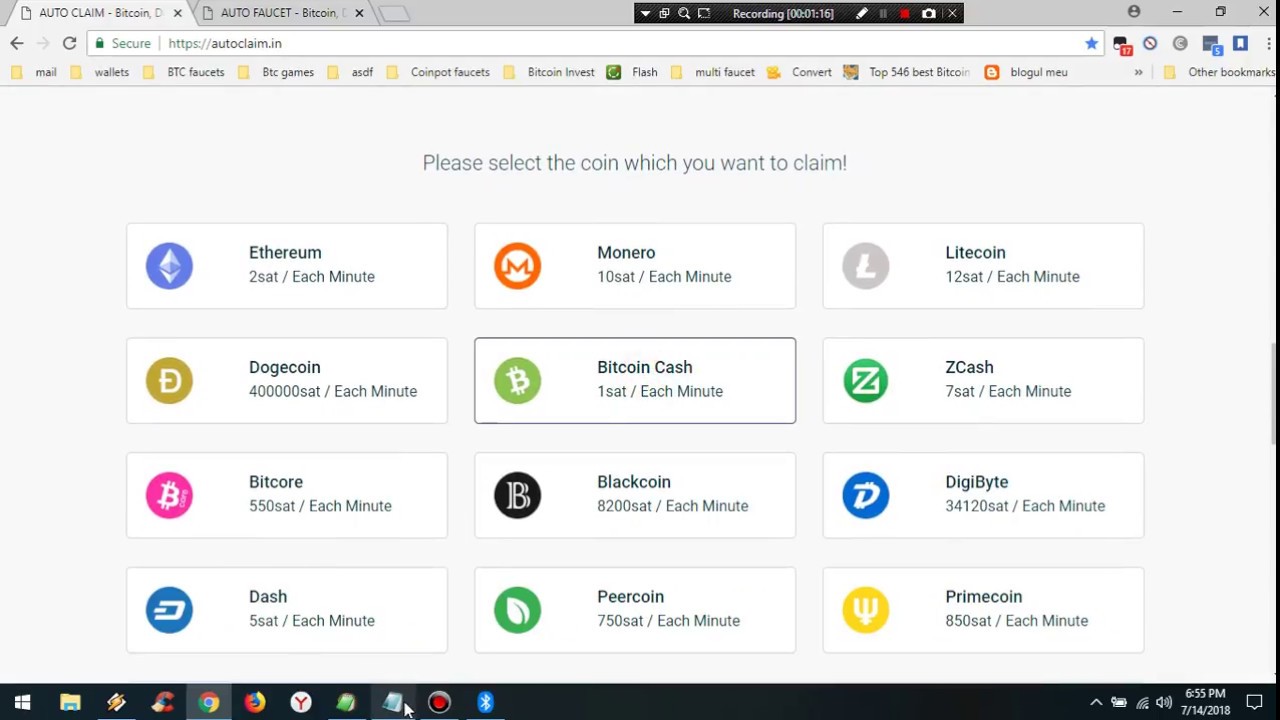Open the wallets bookmarks folder
Viewport: 1280px width, 720px height.
click(98, 72)
